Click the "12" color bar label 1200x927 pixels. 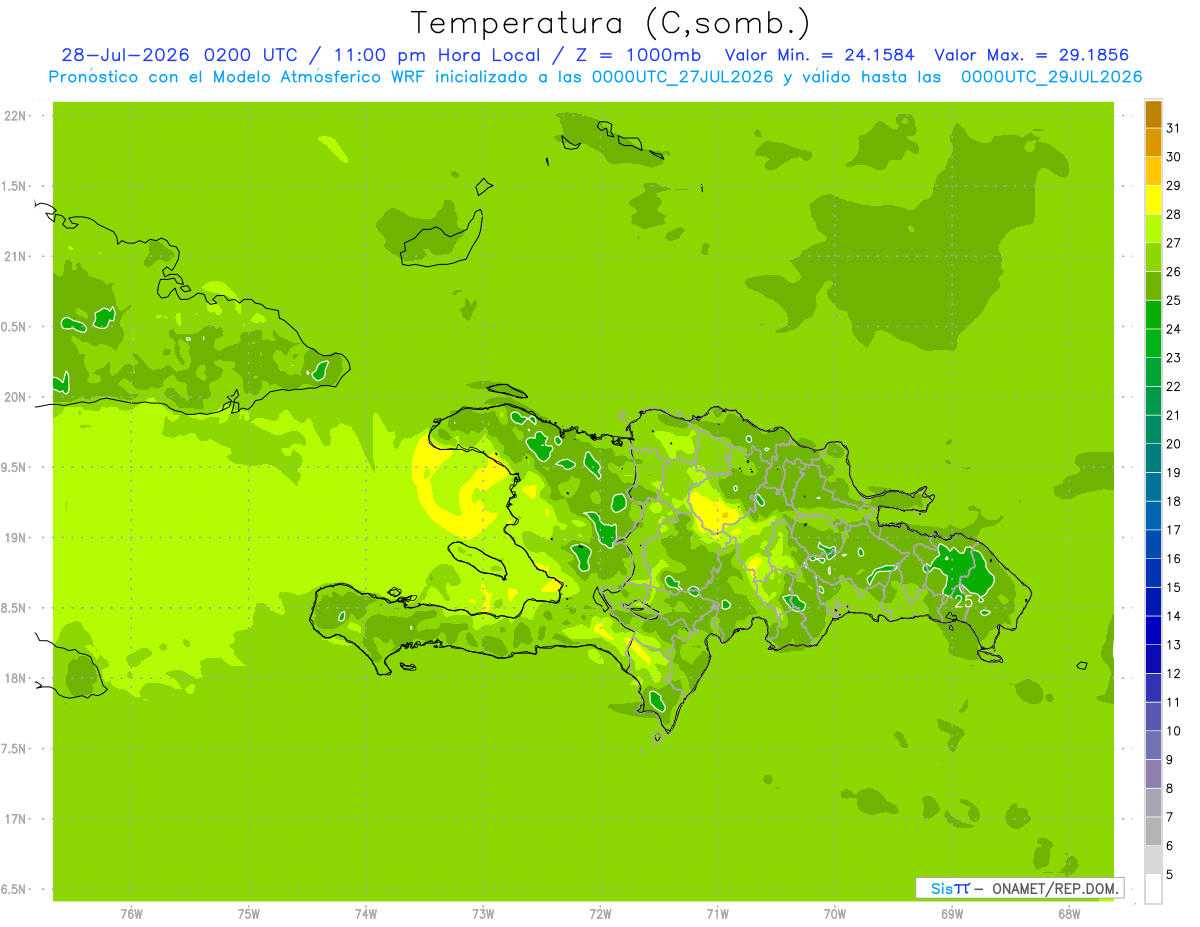(x=1174, y=674)
